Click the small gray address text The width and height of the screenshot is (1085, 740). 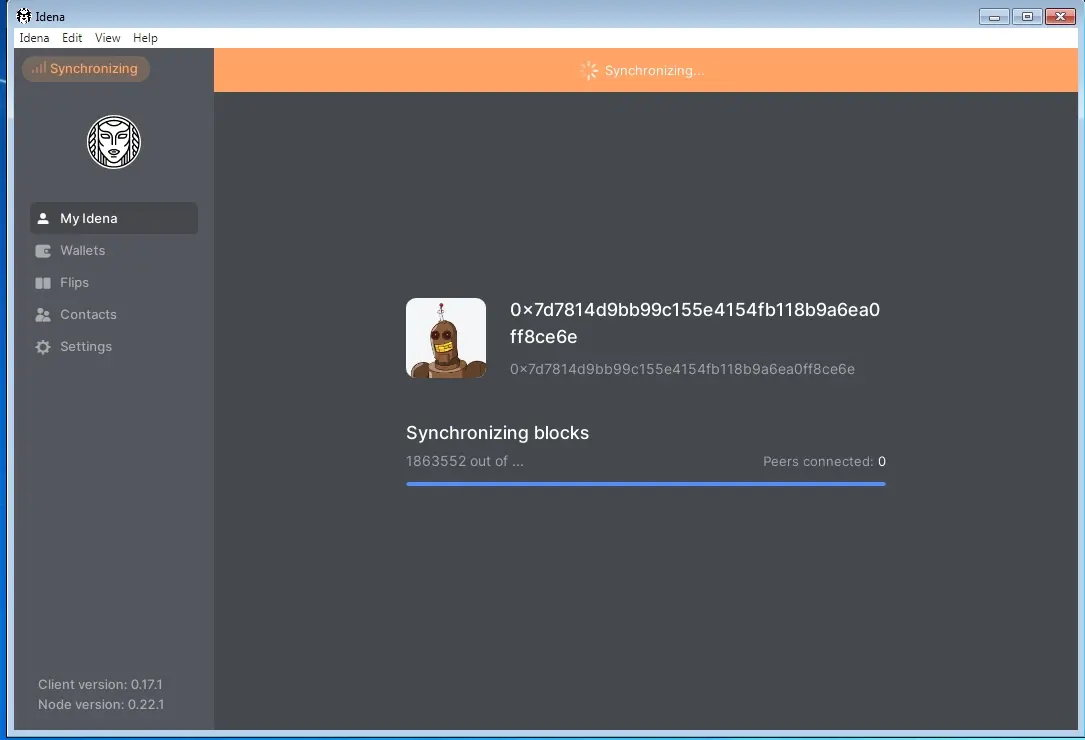[682, 369]
